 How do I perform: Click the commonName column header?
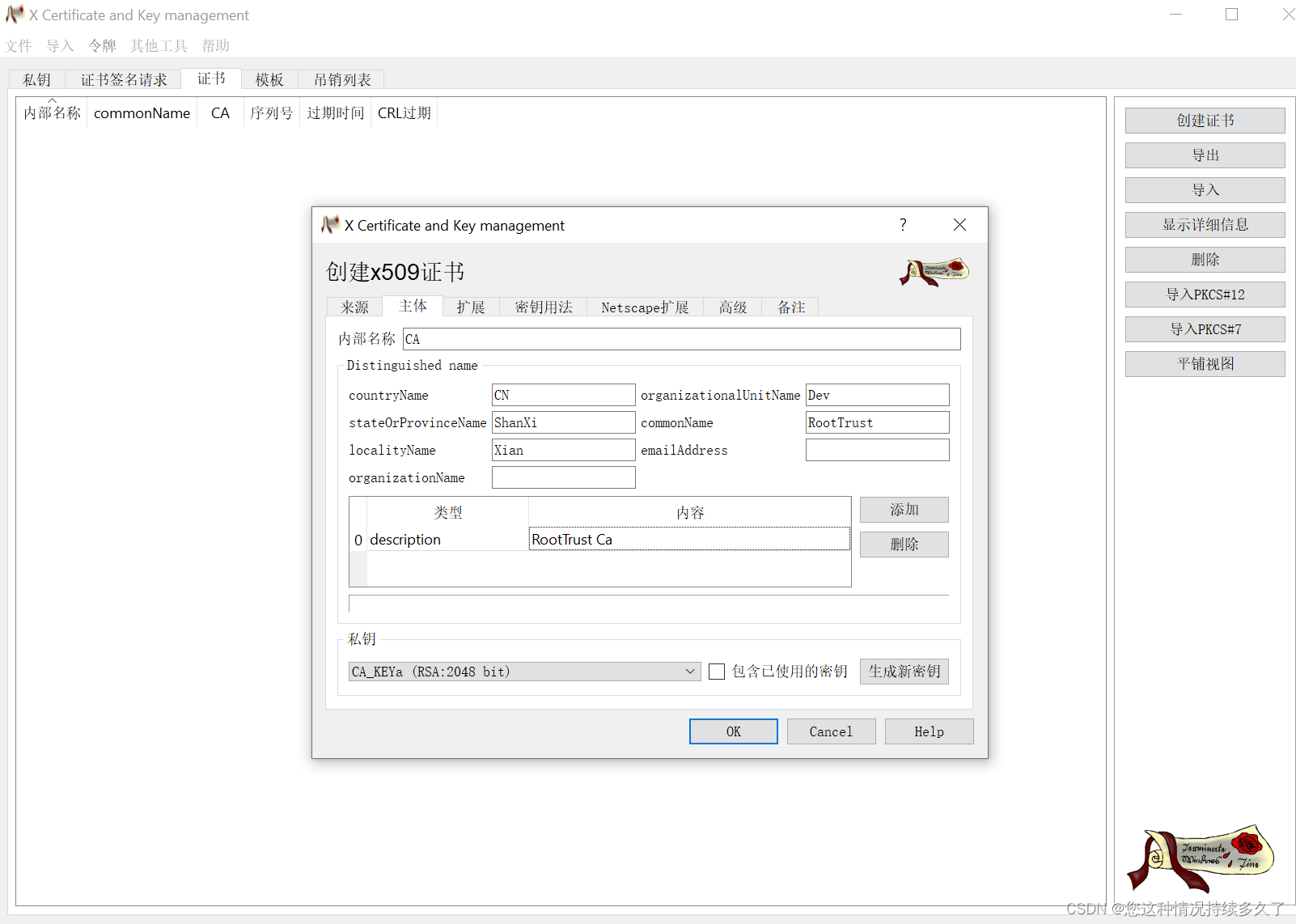142,112
